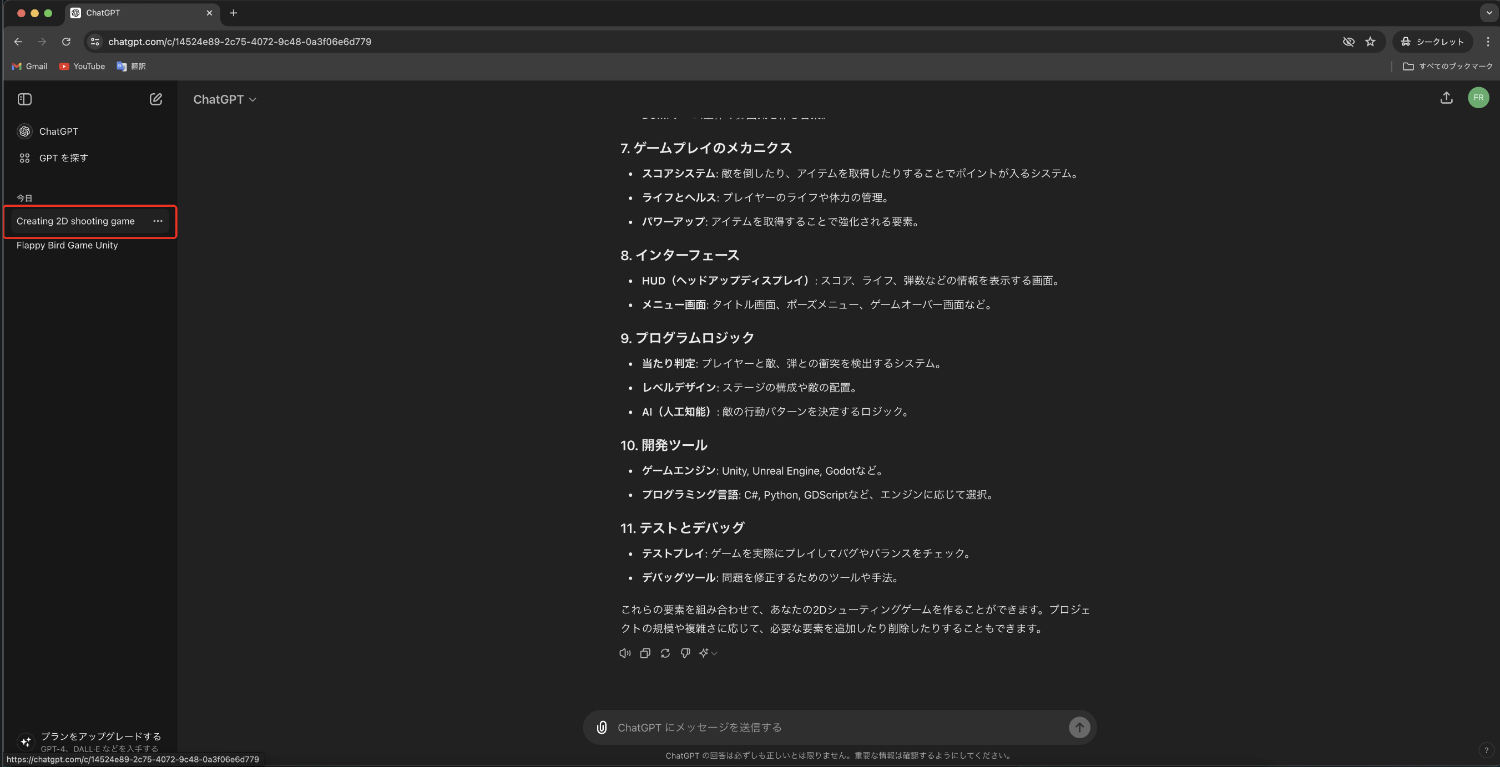The image size is (1500, 767).
Task: Open the Gmail bookmark
Action: [30, 66]
